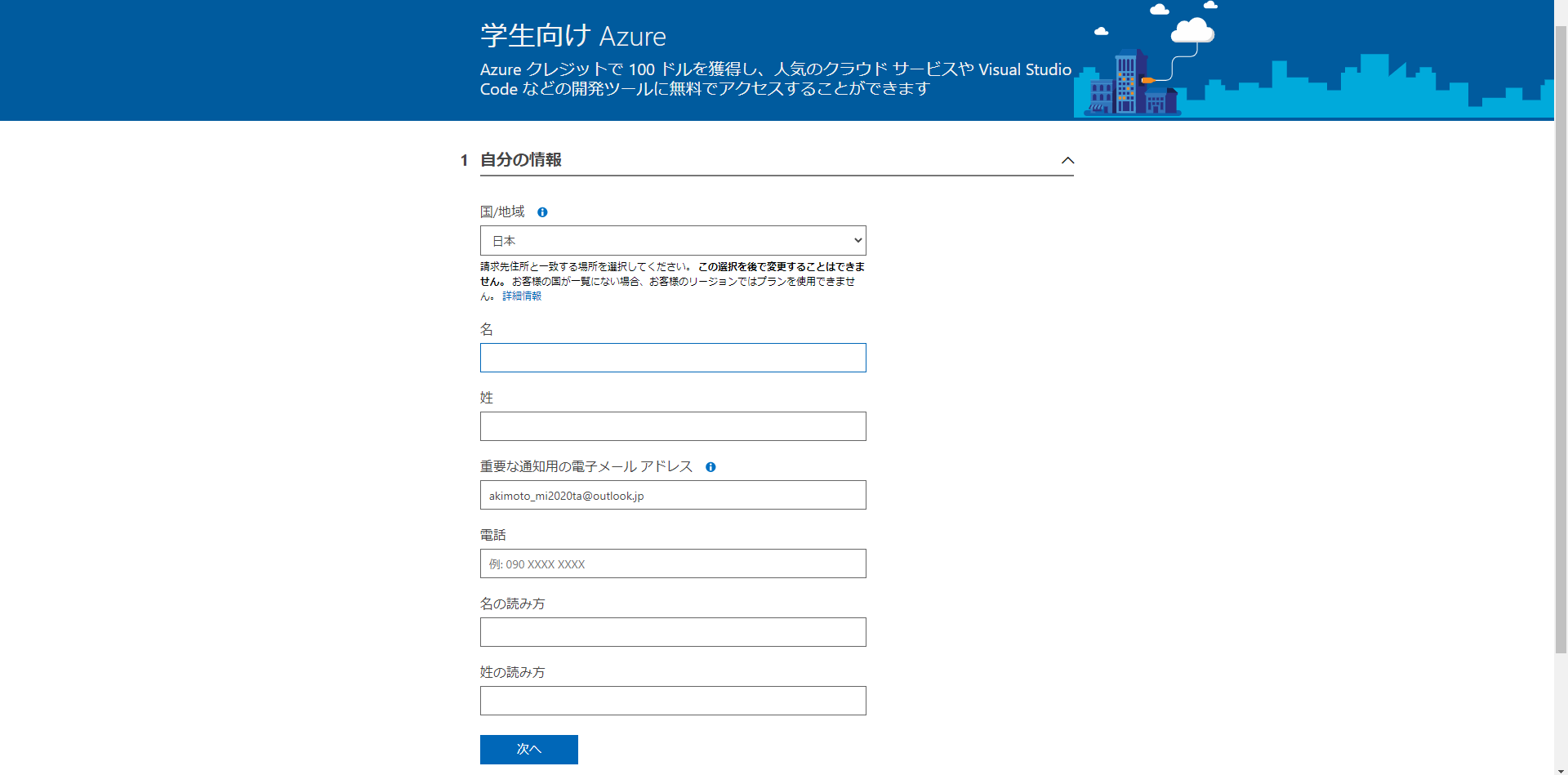Viewport: 1568px width, 775px height.
Task: Open the 国/地域 country dropdown showing 日本
Action: click(x=673, y=241)
